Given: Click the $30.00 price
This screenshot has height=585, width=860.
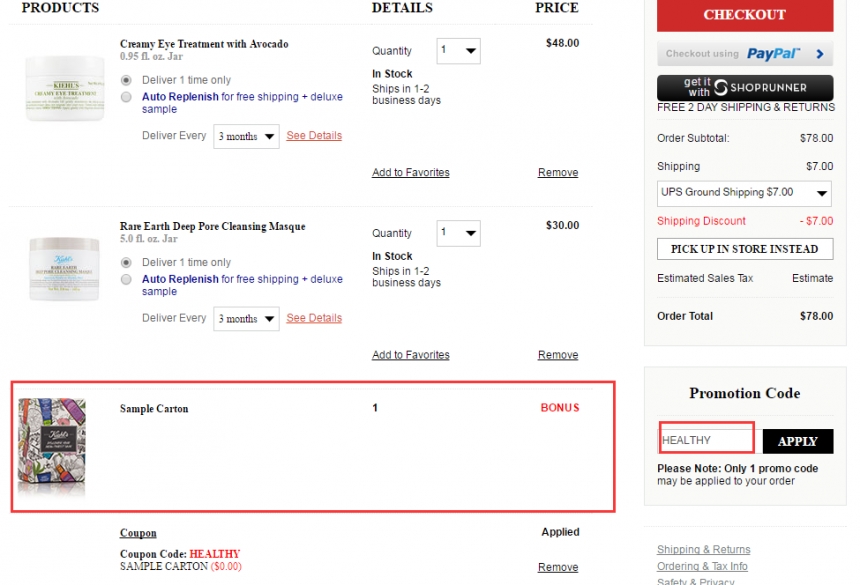Looking at the screenshot, I should (x=562, y=225).
